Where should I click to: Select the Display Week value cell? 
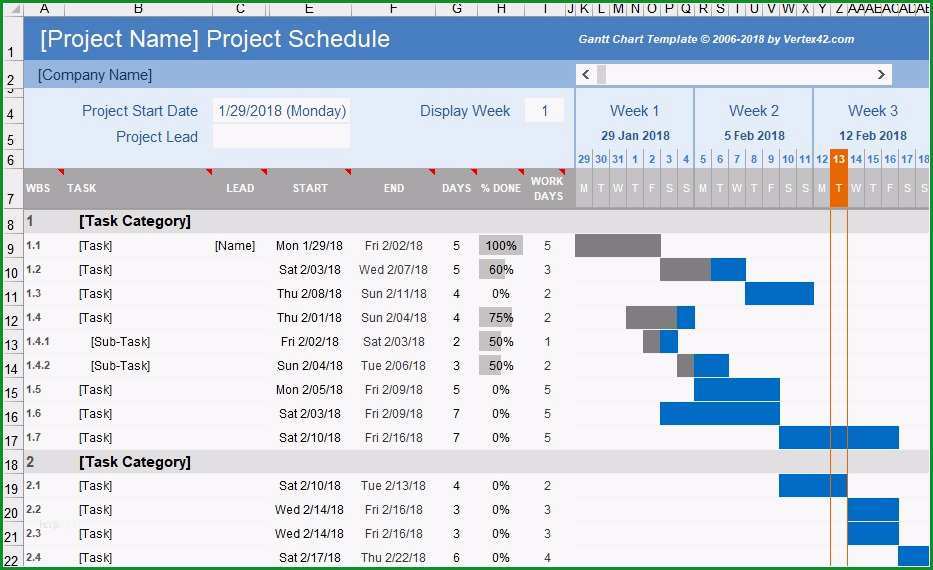(544, 111)
